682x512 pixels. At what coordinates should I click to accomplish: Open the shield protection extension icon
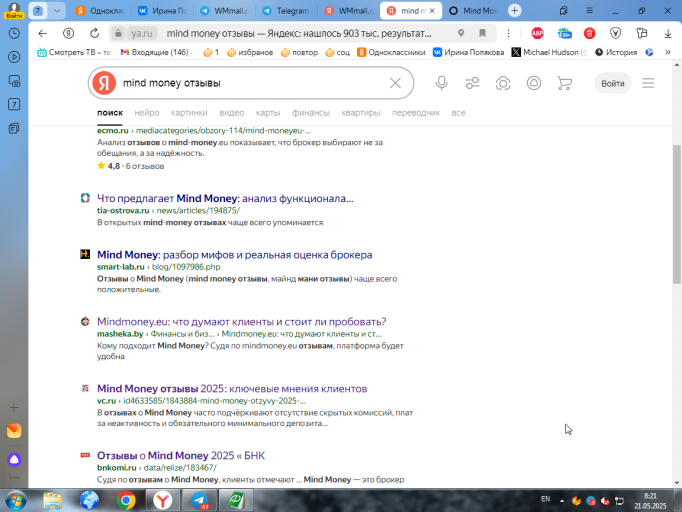pyautogui.click(x=615, y=33)
